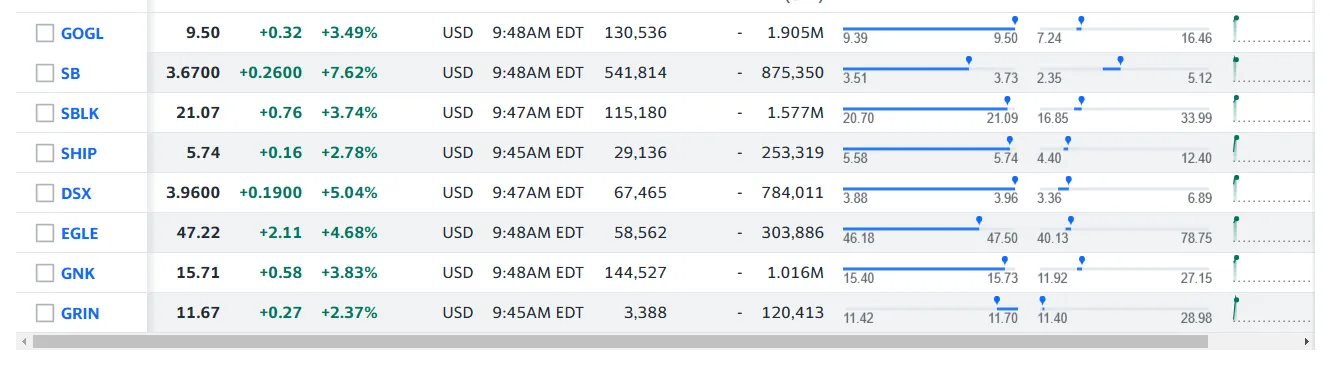
Task: Select the GRIN checkbox
Action: point(44,313)
